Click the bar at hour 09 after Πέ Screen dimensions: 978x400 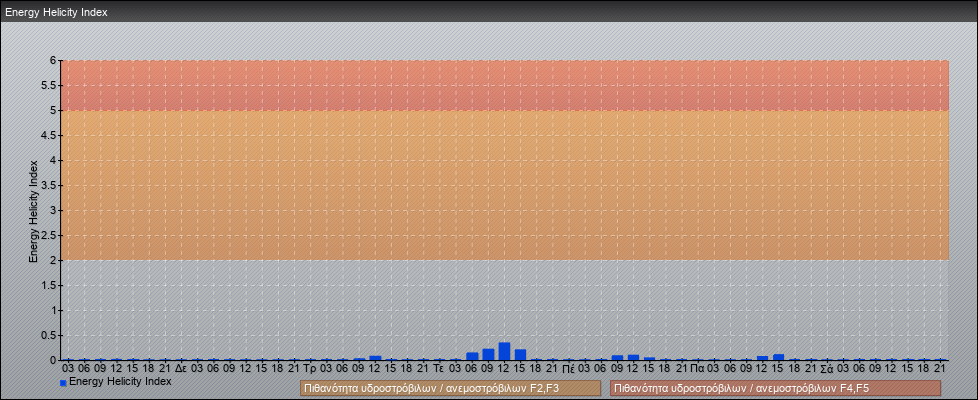(617, 358)
